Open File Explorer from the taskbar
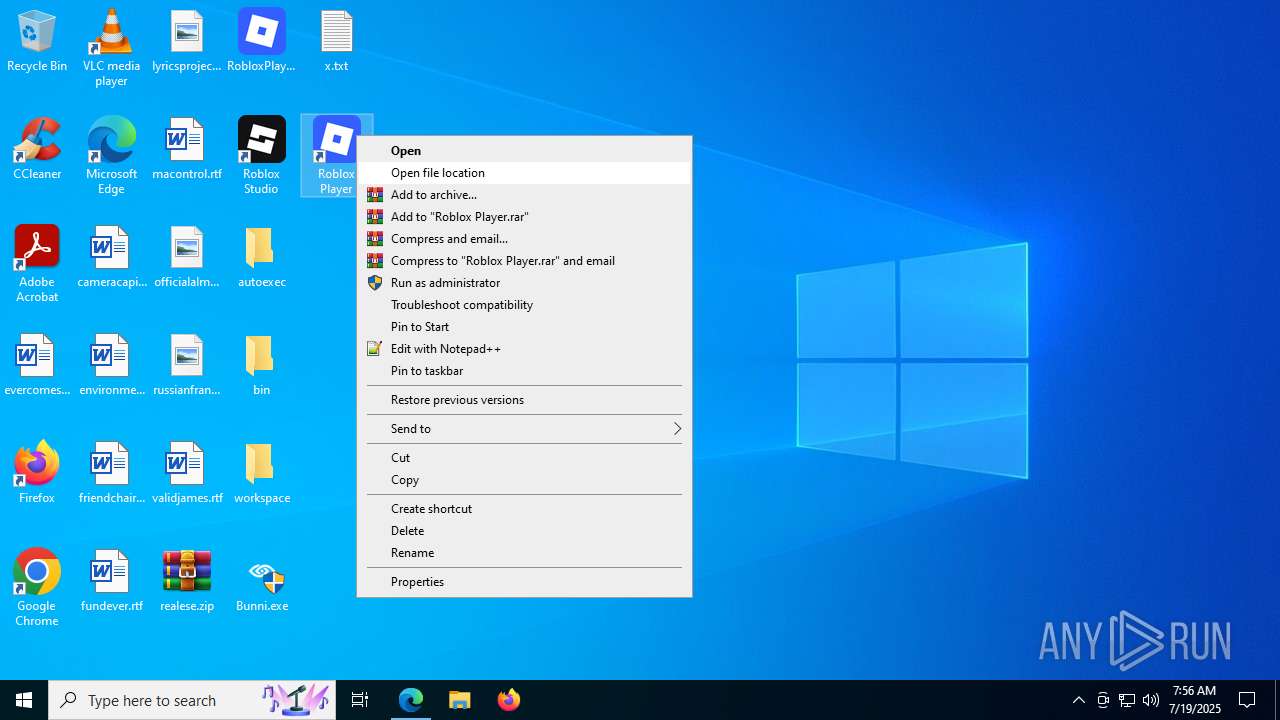 (x=460, y=700)
